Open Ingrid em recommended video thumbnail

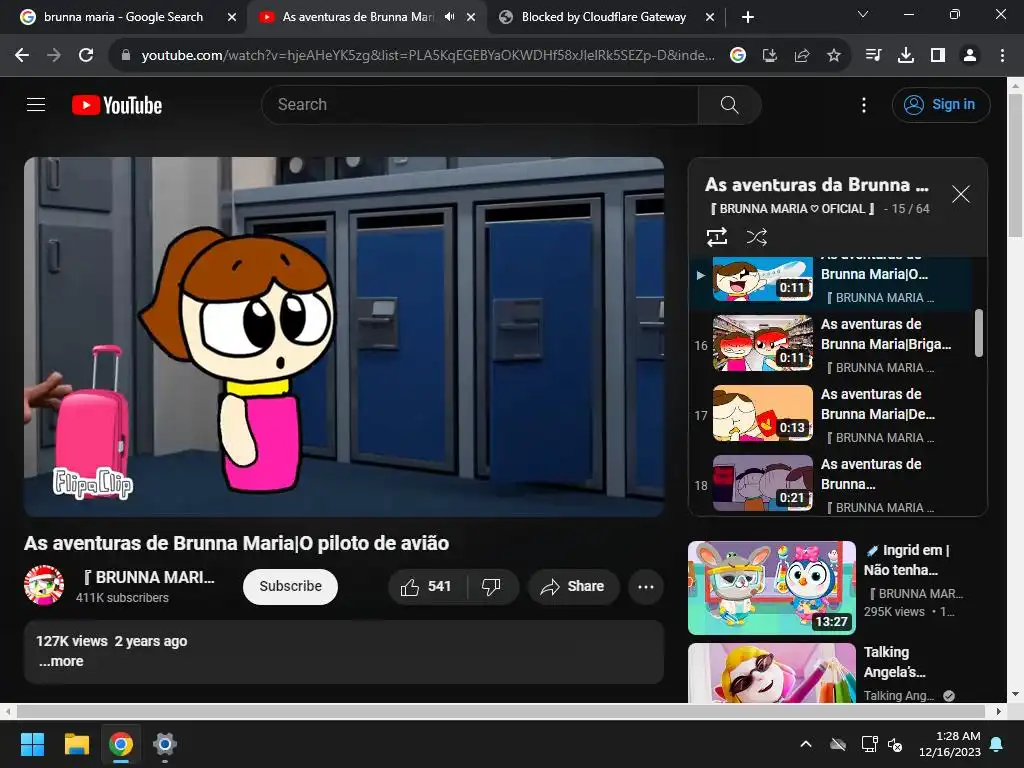(x=772, y=587)
